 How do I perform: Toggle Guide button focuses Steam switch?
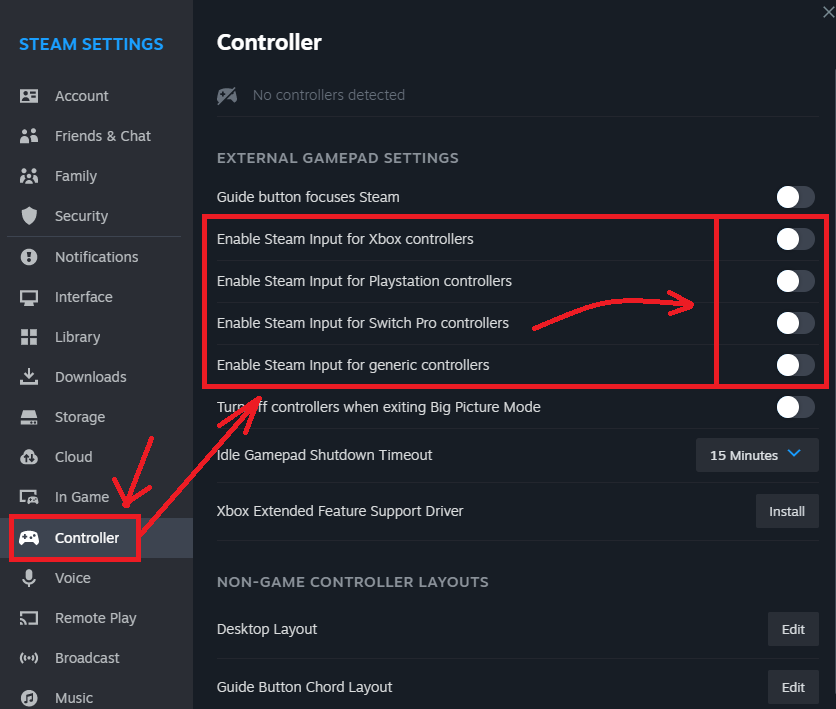coord(796,197)
